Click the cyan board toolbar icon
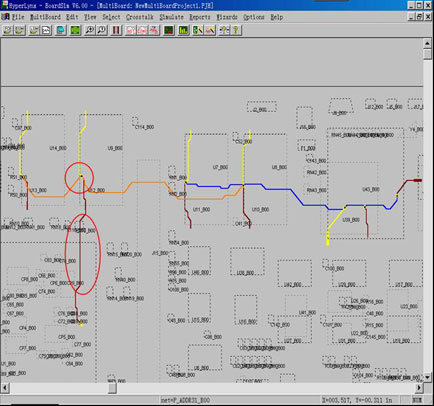Screen dimensions: 434x406 pyautogui.click(x=61, y=30)
